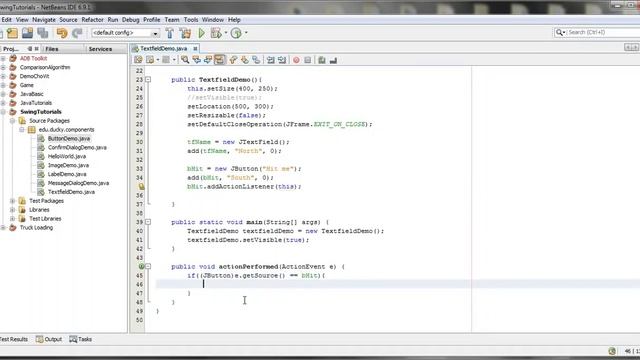Image resolution: width=640 pixels, height=360 pixels.
Task: Click Find Previous Occurrence icon in editor toolbar
Action: [196, 60]
